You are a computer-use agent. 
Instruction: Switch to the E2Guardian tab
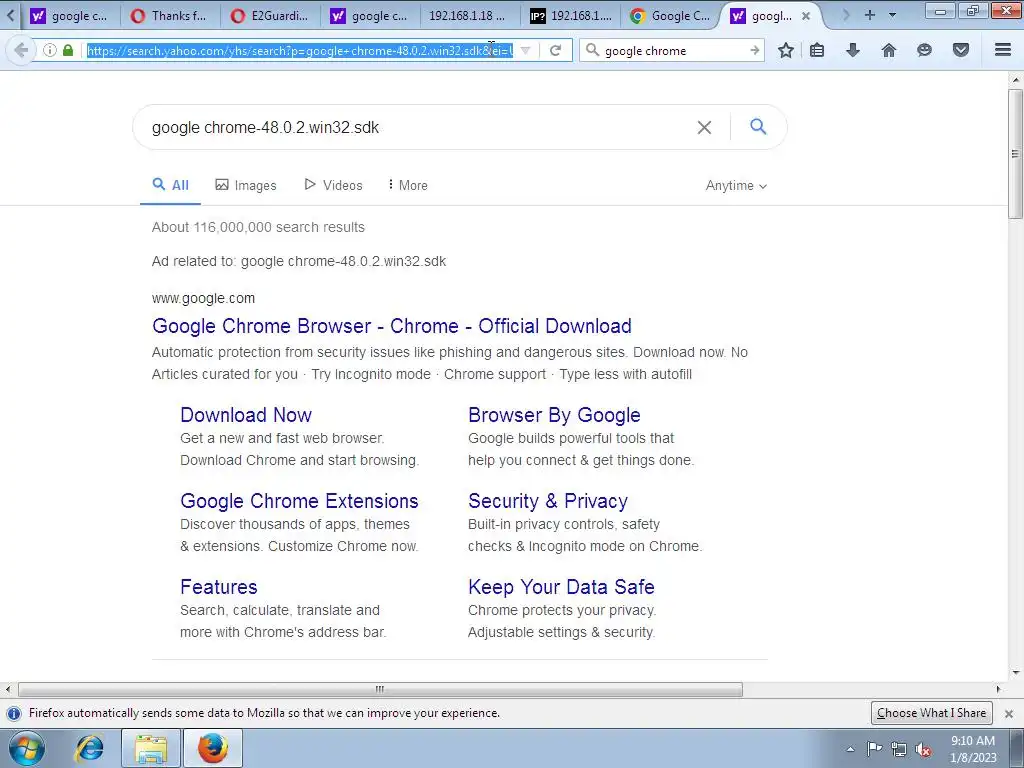pyautogui.click(x=269, y=16)
